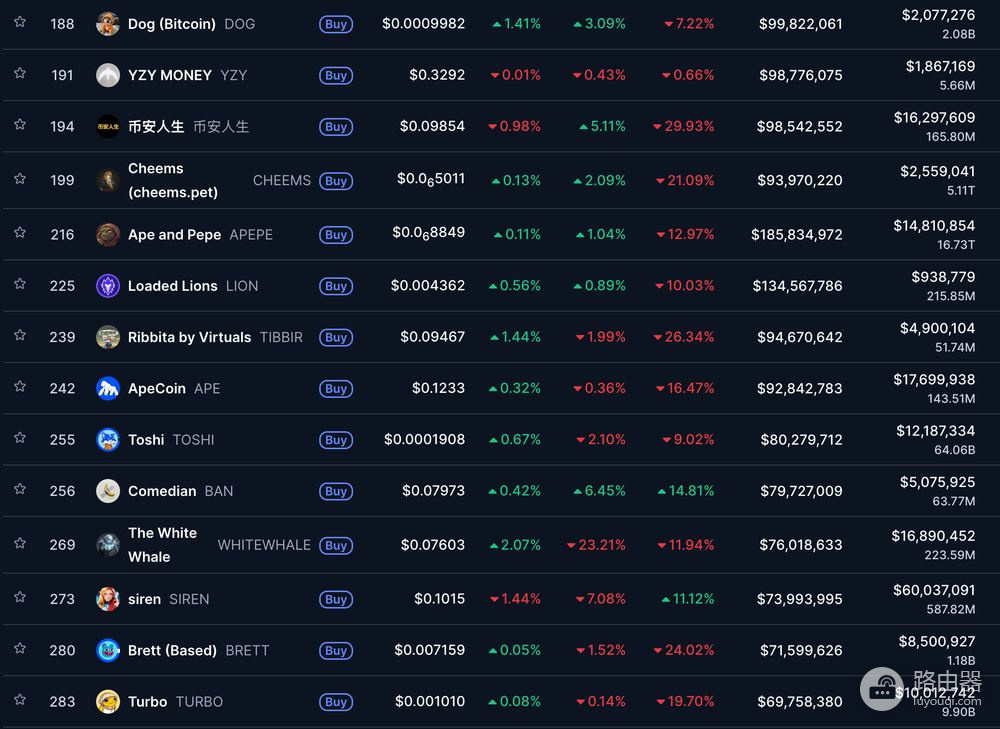
Task: Click Buy for YZY MONEY
Action: pyautogui.click(x=336, y=75)
